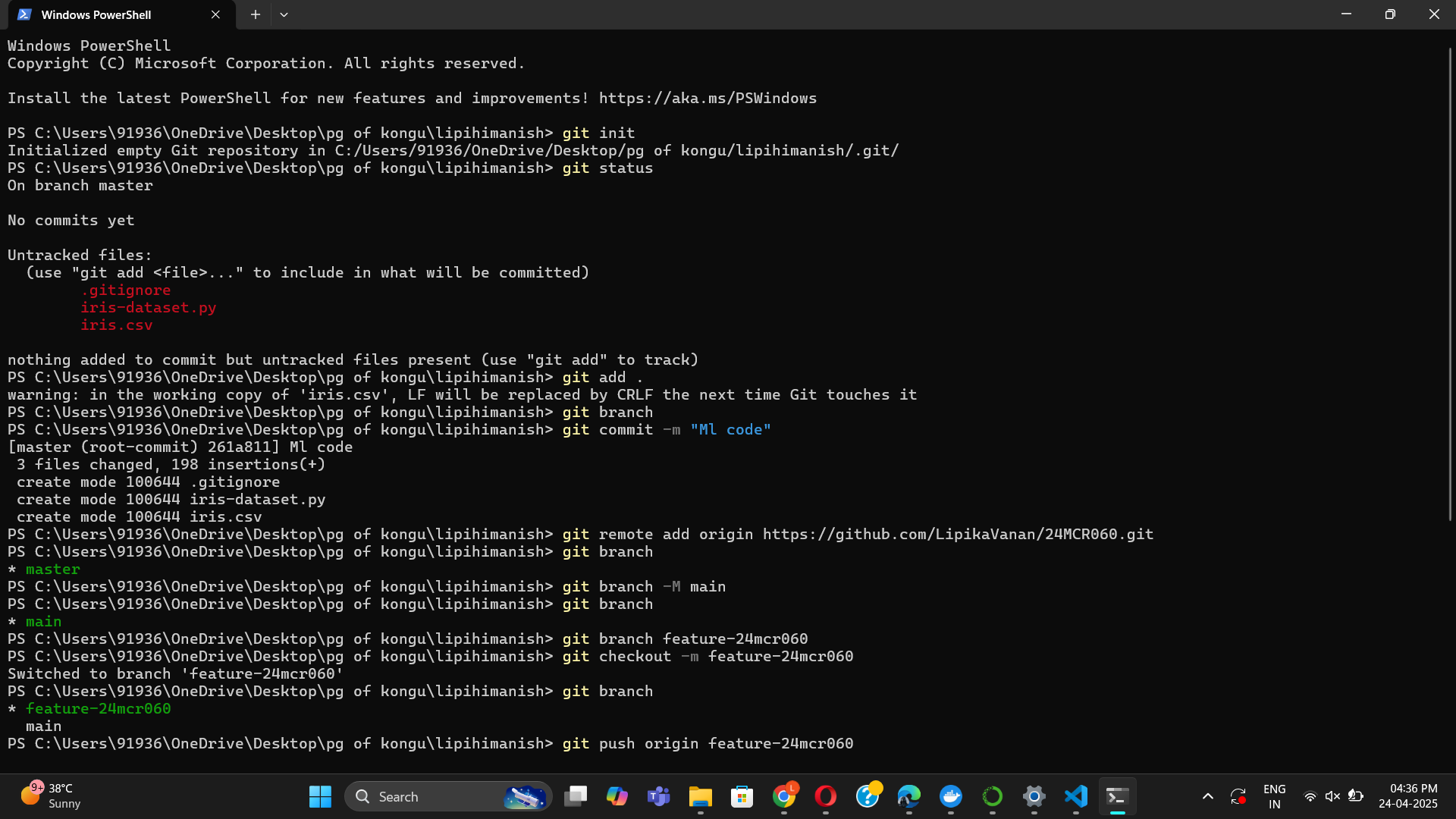Click the red 'iris-dataset.py' file name
The height and width of the screenshot is (819, 1456).
(149, 308)
